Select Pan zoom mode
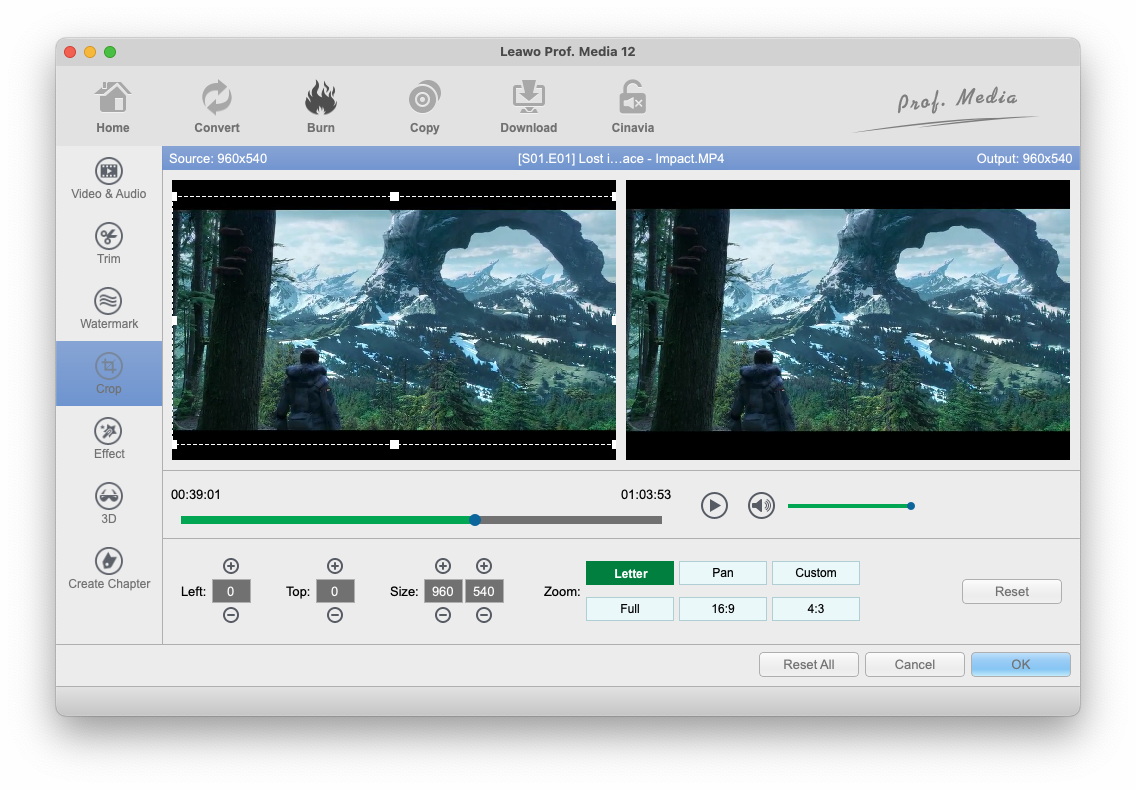1136x790 pixels. [722, 573]
